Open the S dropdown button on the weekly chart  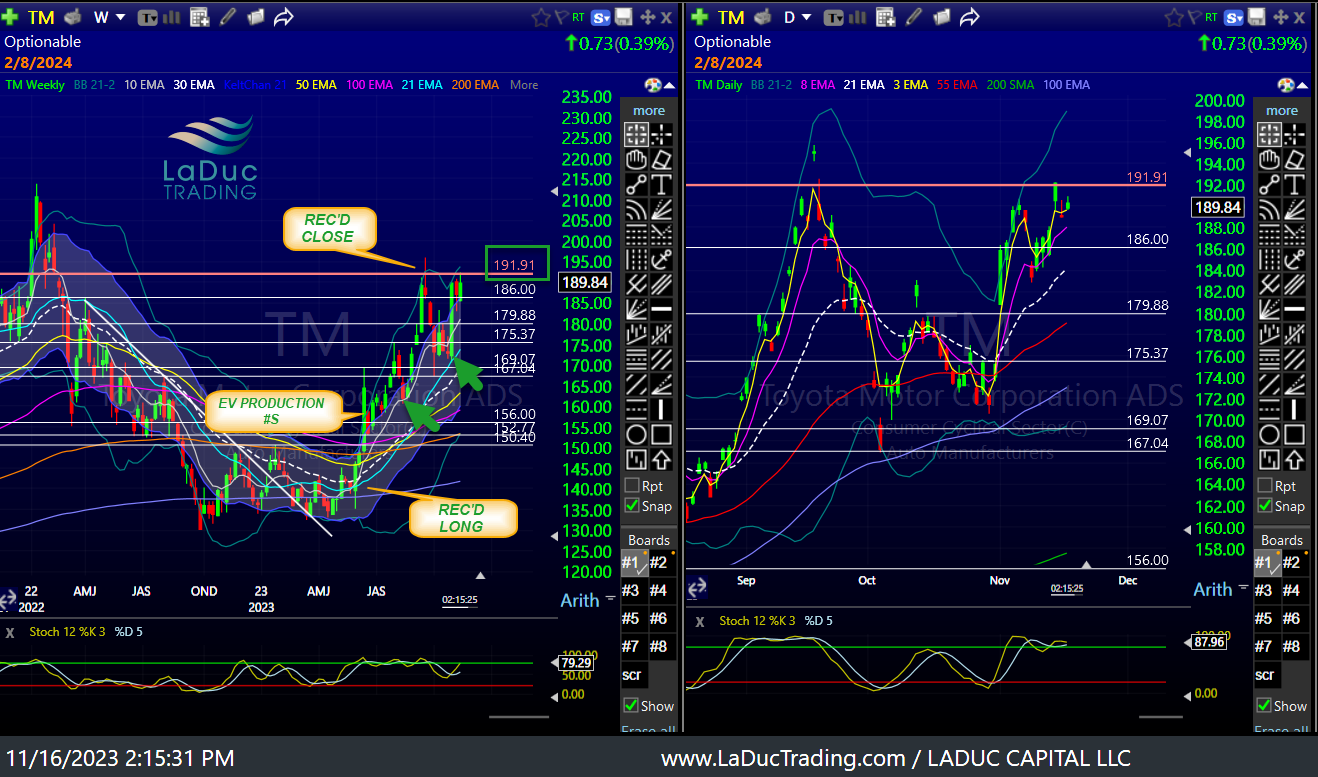601,17
